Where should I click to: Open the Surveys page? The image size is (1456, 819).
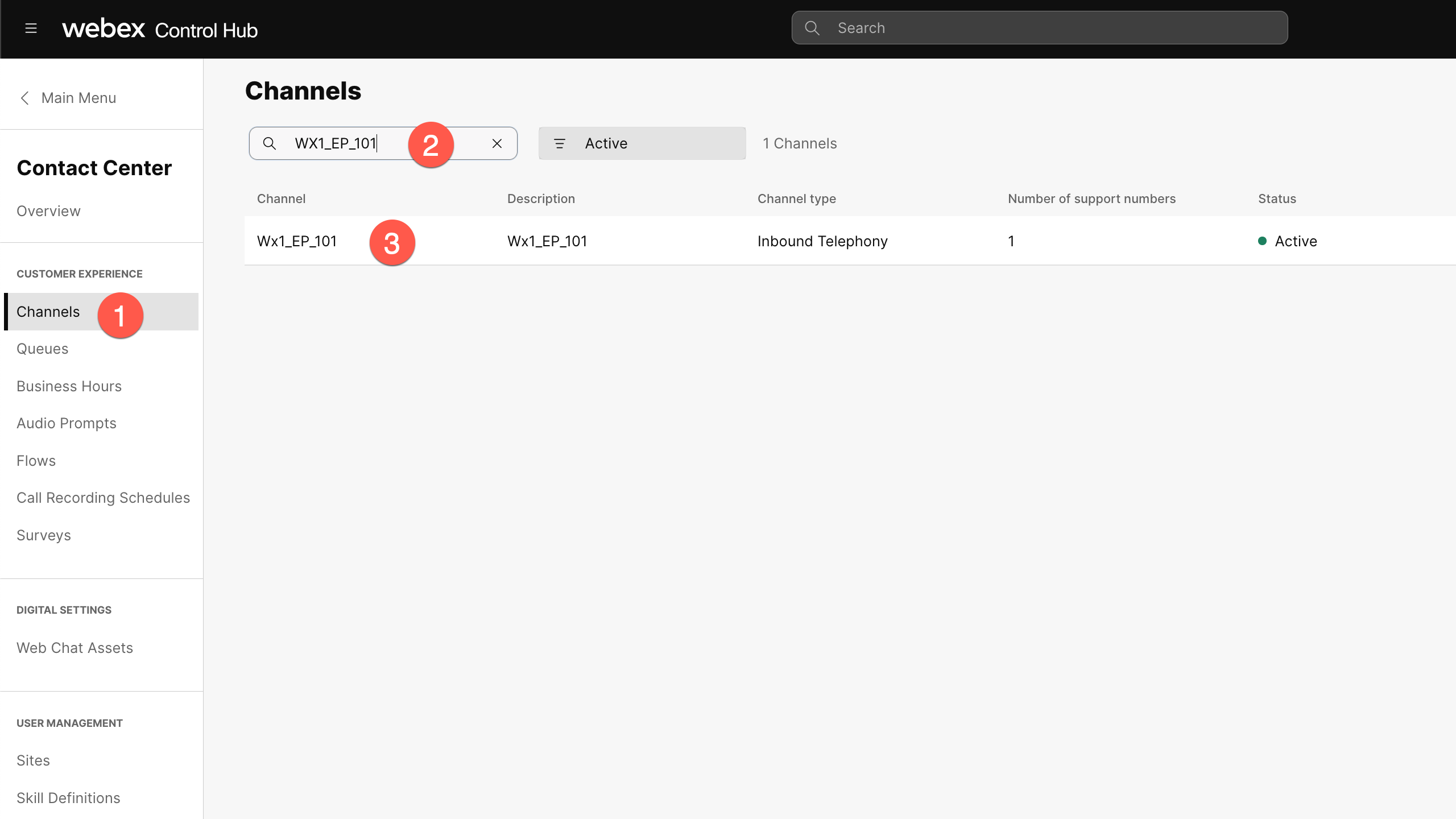click(44, 535)
